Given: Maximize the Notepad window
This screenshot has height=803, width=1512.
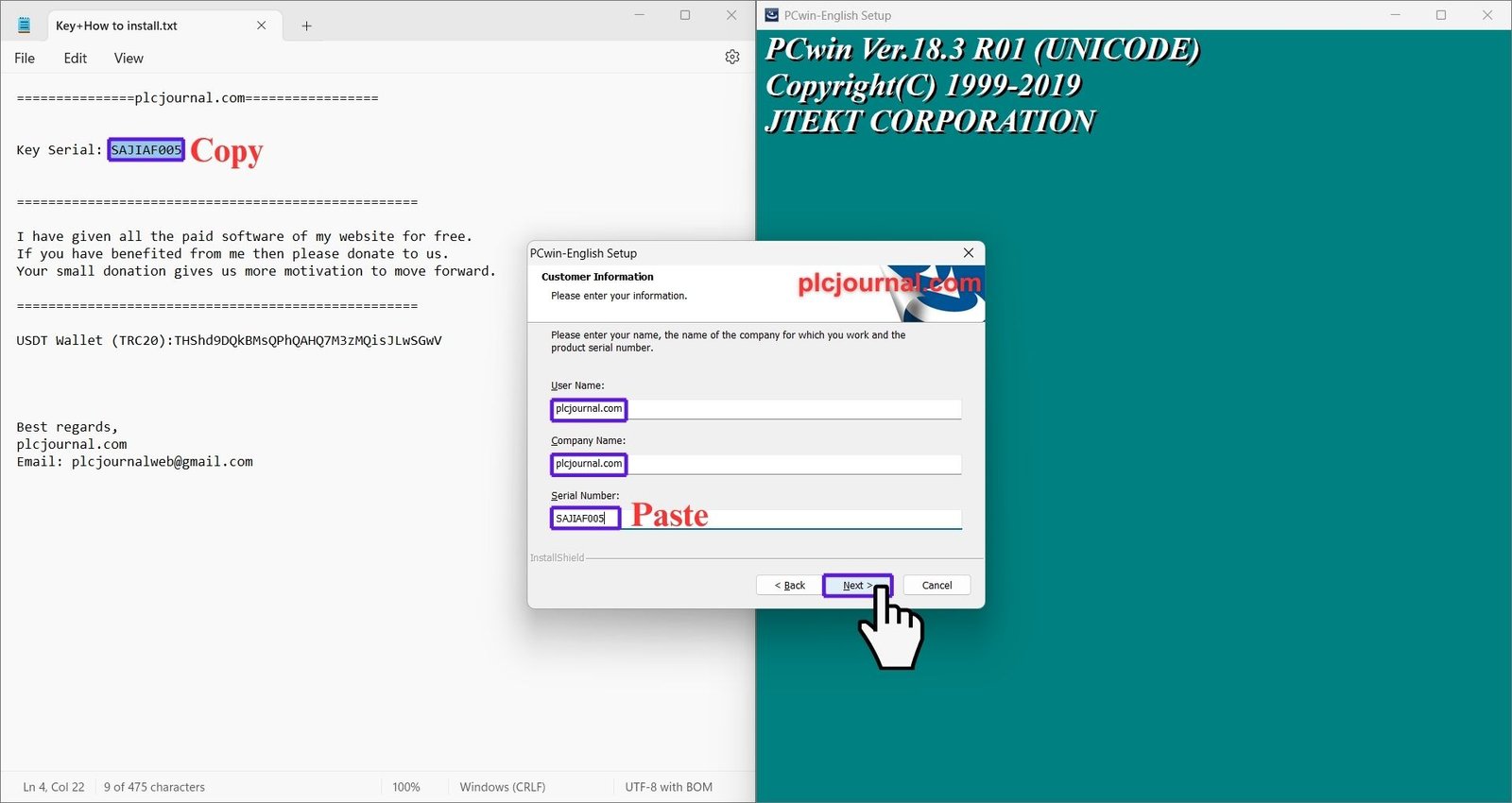Looking at the screenshot, I should (x=685, y=15).
